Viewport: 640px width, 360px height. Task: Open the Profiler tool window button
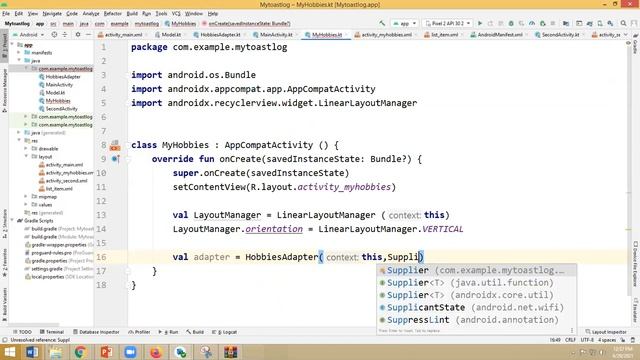tap(139, 332)
